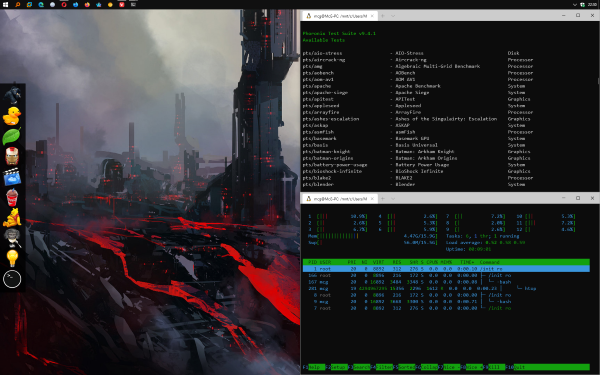
Task: Select the htop process row in the tree
Action: point(446,289)
